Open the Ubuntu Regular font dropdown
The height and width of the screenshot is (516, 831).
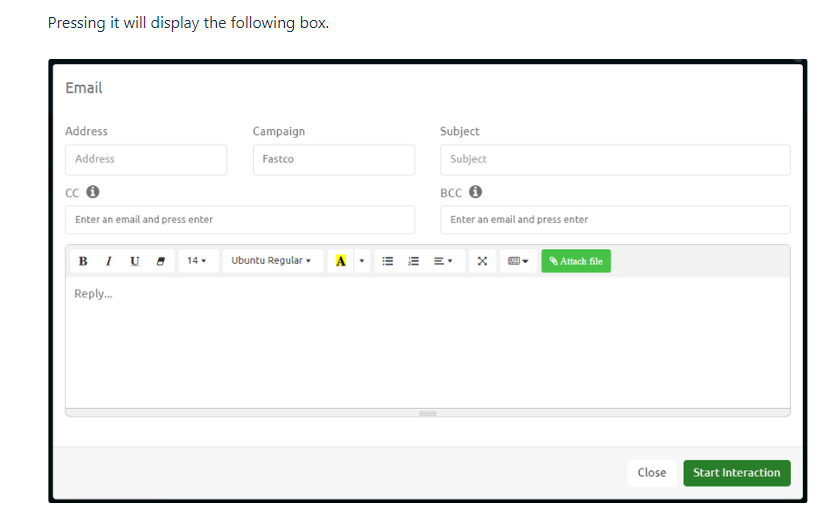[x=271, y=261]
